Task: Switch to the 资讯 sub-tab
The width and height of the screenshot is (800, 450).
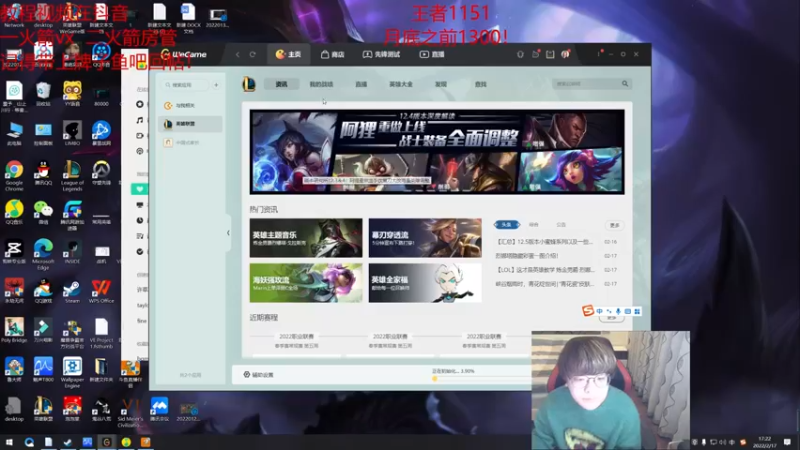Action: click(282, 84)
